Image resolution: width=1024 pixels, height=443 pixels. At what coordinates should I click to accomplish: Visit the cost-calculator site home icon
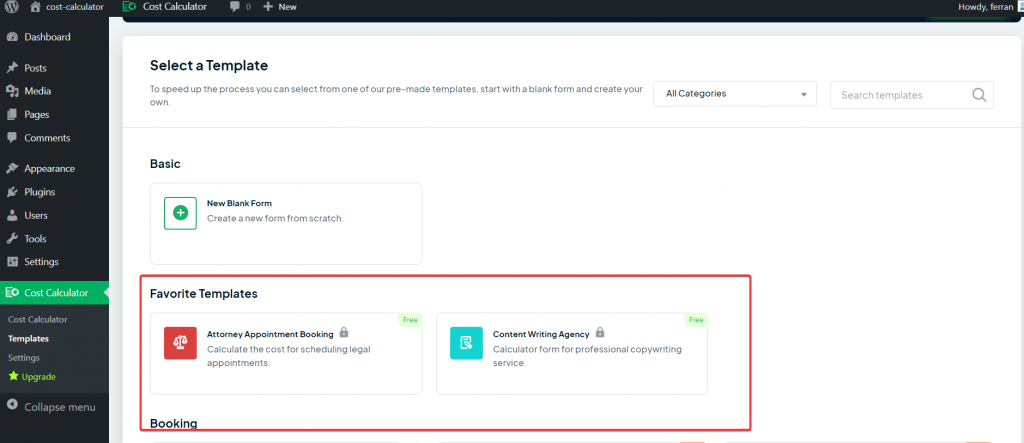(36, 7)
